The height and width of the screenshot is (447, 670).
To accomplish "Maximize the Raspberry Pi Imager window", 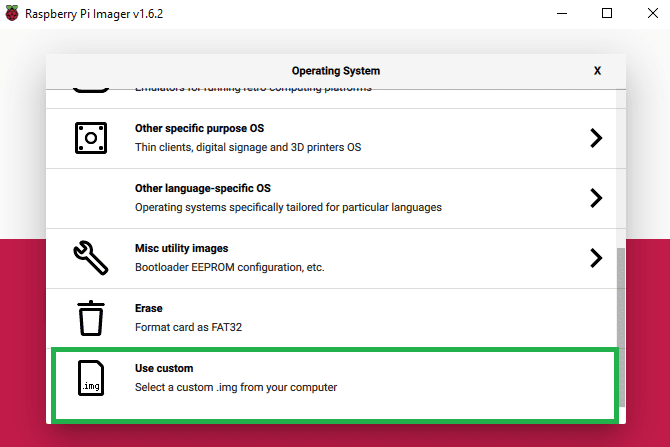I will [607, 13].
